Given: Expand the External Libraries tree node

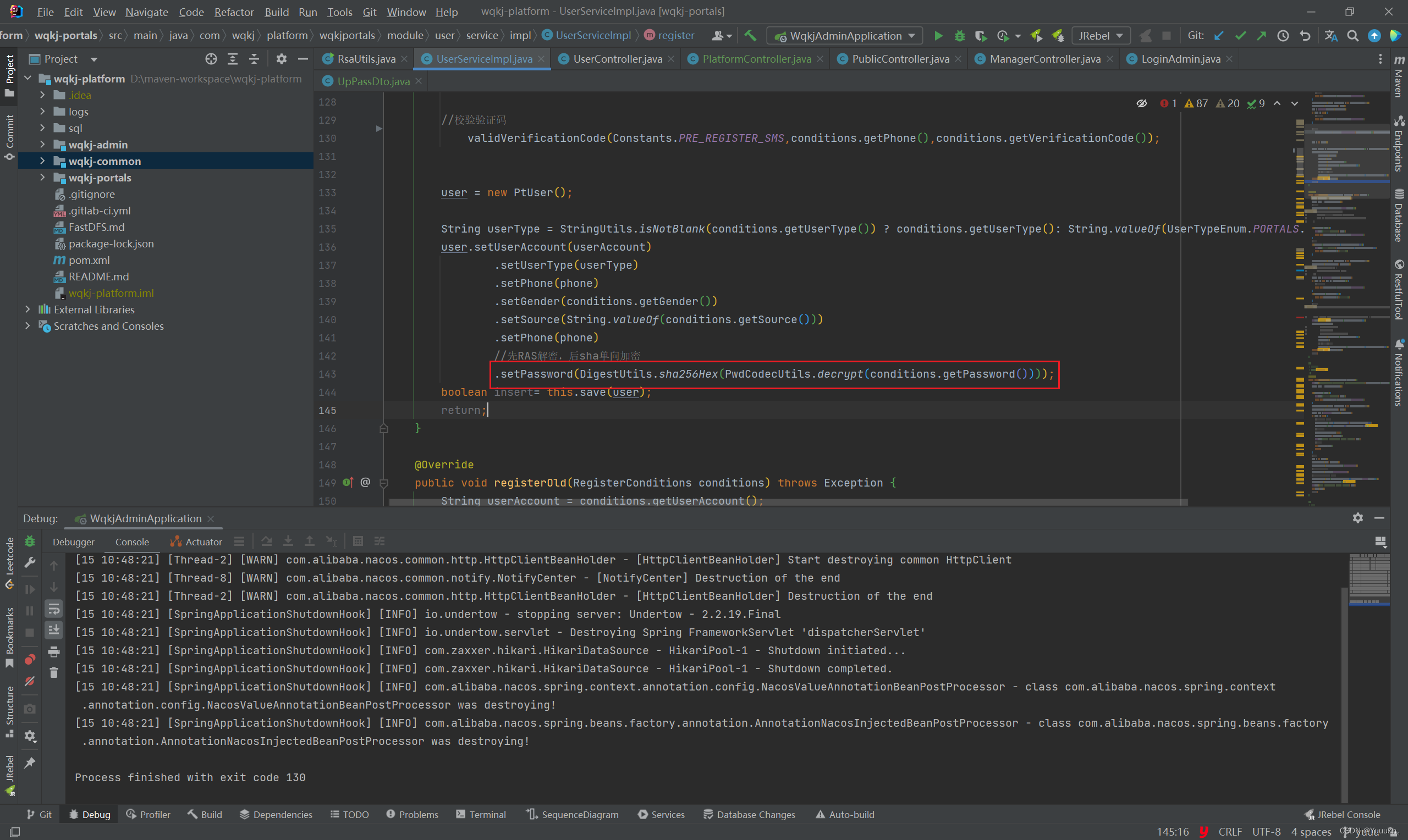Looking at the screenshot, I should click(26, 309).
